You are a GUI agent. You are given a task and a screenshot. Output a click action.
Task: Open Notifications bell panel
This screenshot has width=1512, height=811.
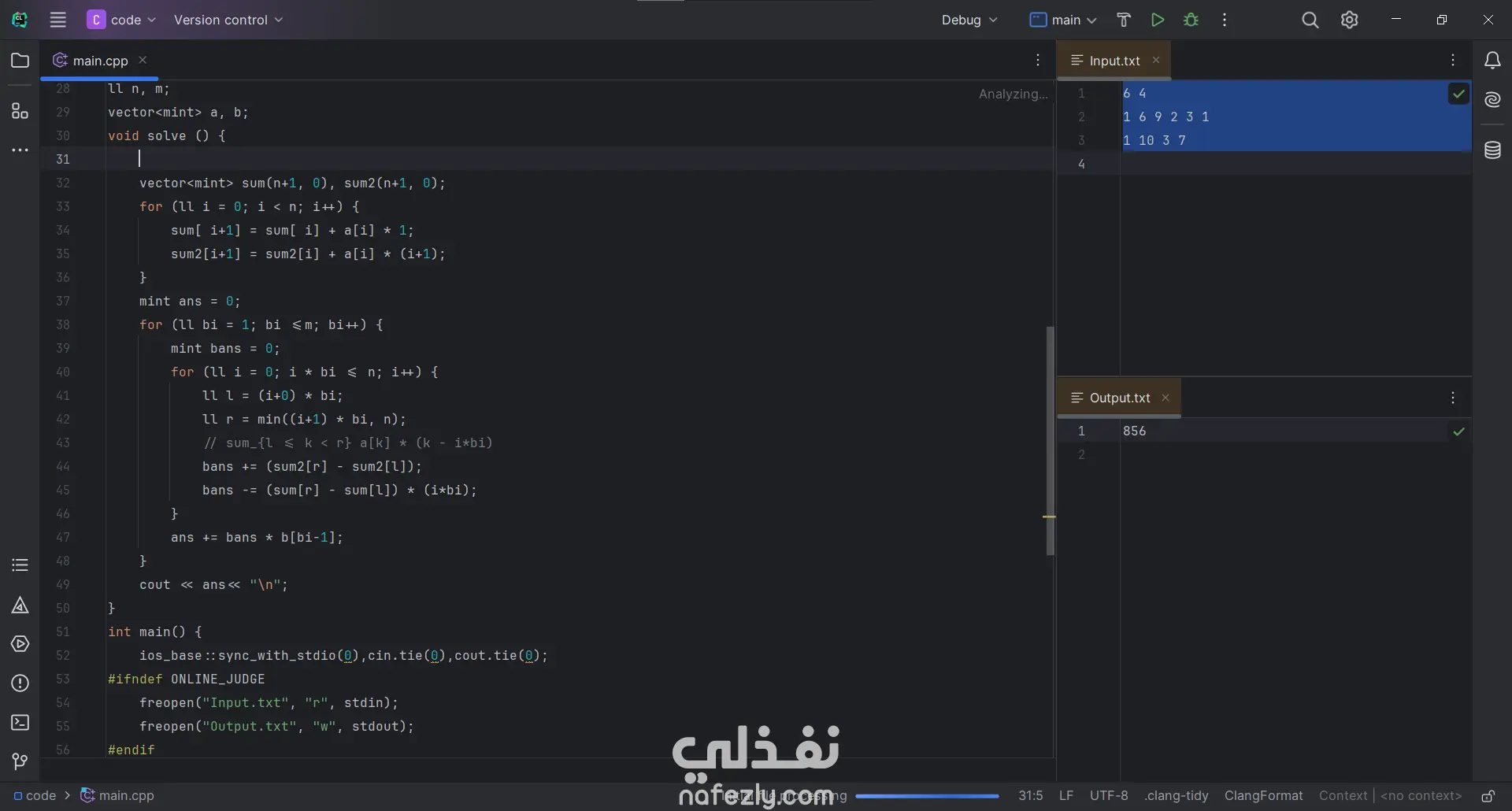coord(1492,61)
